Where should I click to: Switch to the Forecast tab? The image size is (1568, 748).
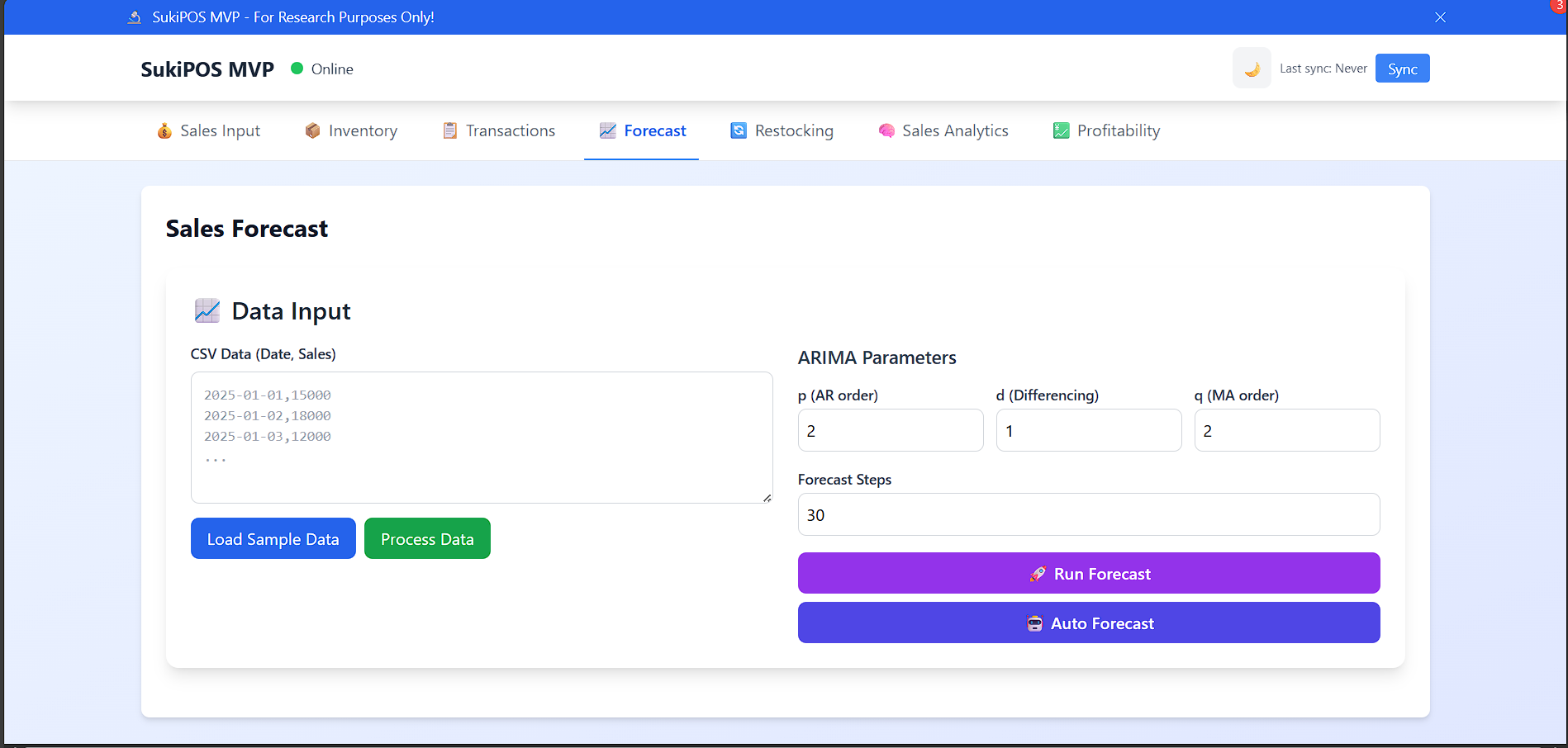[642, 130]
